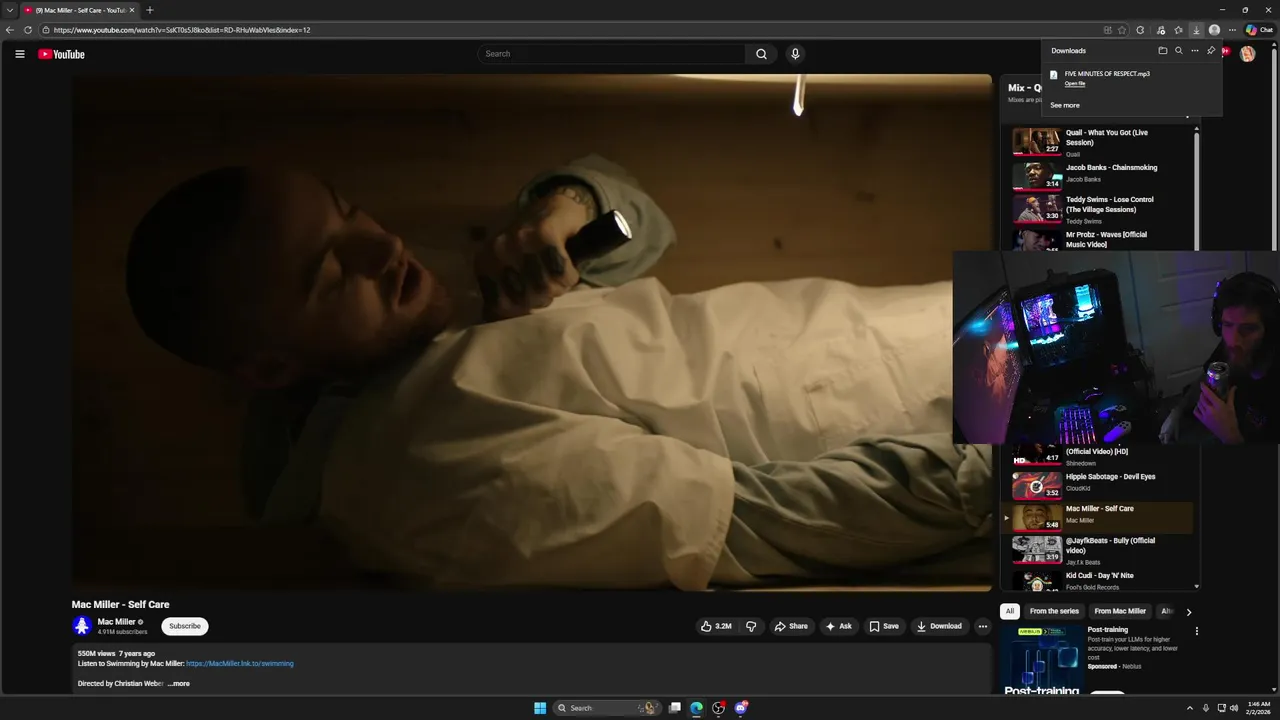Reload the page with refresh button
The height and width of the screenshot is (720, 1280).
point(28,30)
